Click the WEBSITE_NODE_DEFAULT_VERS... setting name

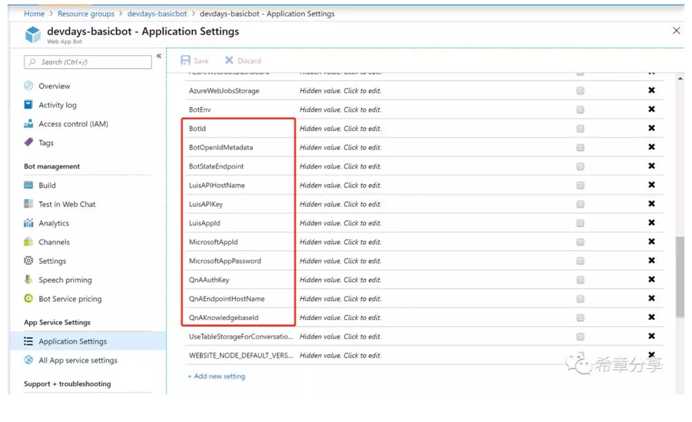tap(241, 355)
